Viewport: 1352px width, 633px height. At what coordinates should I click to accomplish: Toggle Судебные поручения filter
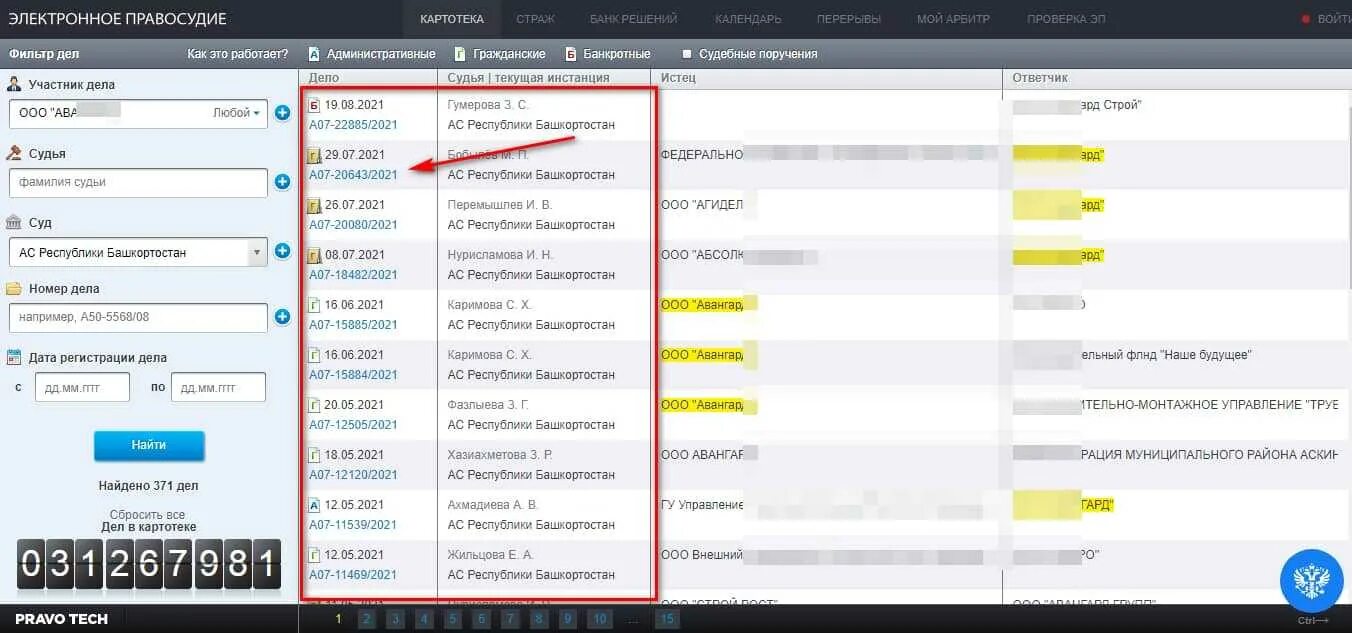pos(749,54)
